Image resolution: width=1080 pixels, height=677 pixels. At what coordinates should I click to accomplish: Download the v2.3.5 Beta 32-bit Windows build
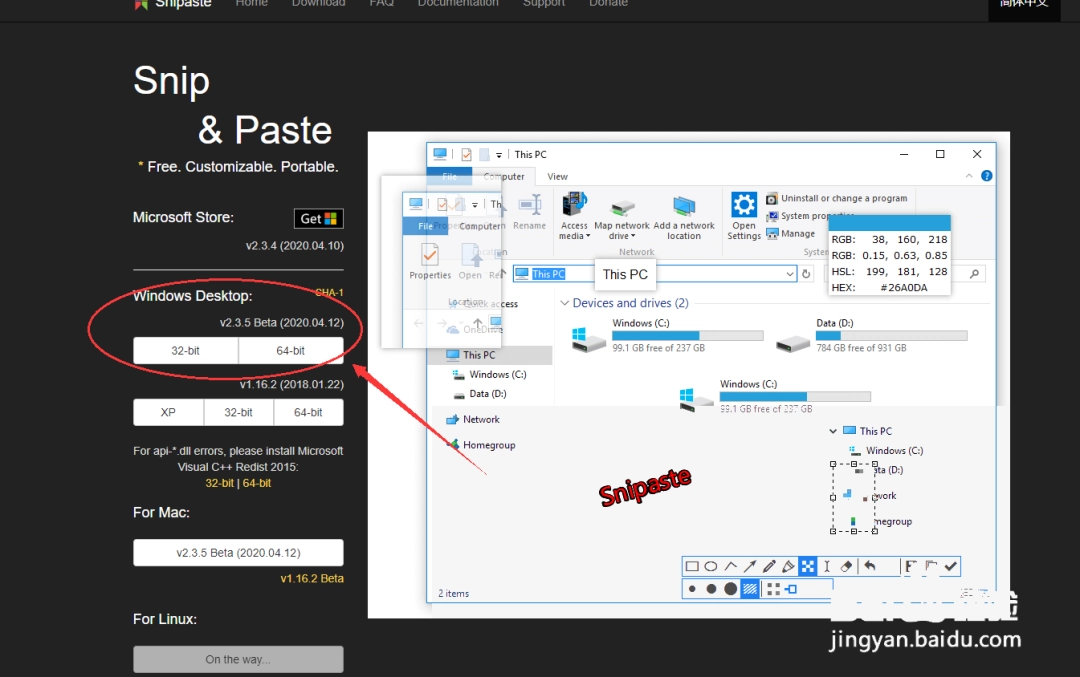(185, 351)
